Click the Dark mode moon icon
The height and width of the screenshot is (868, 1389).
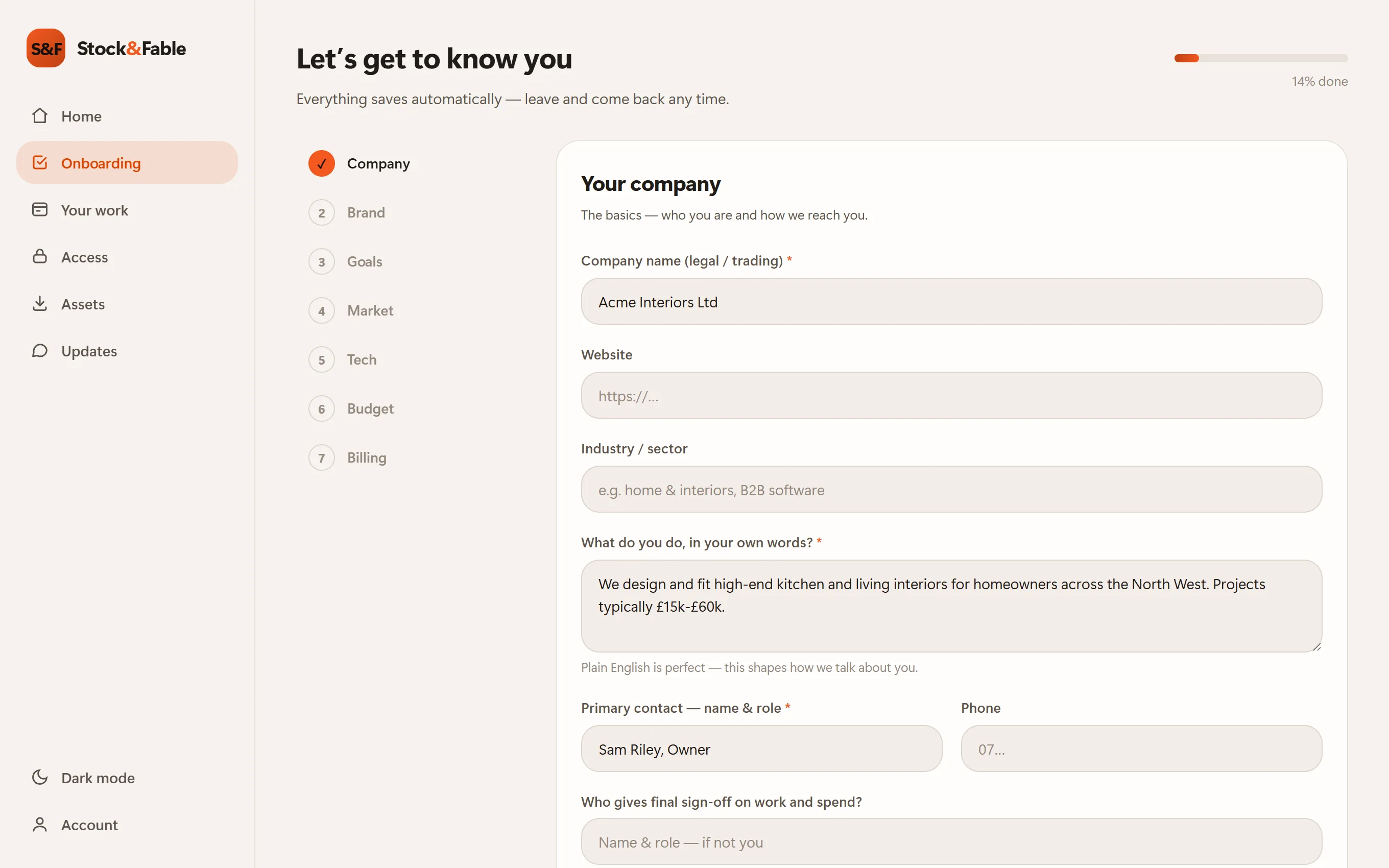[x=40, y=777]
